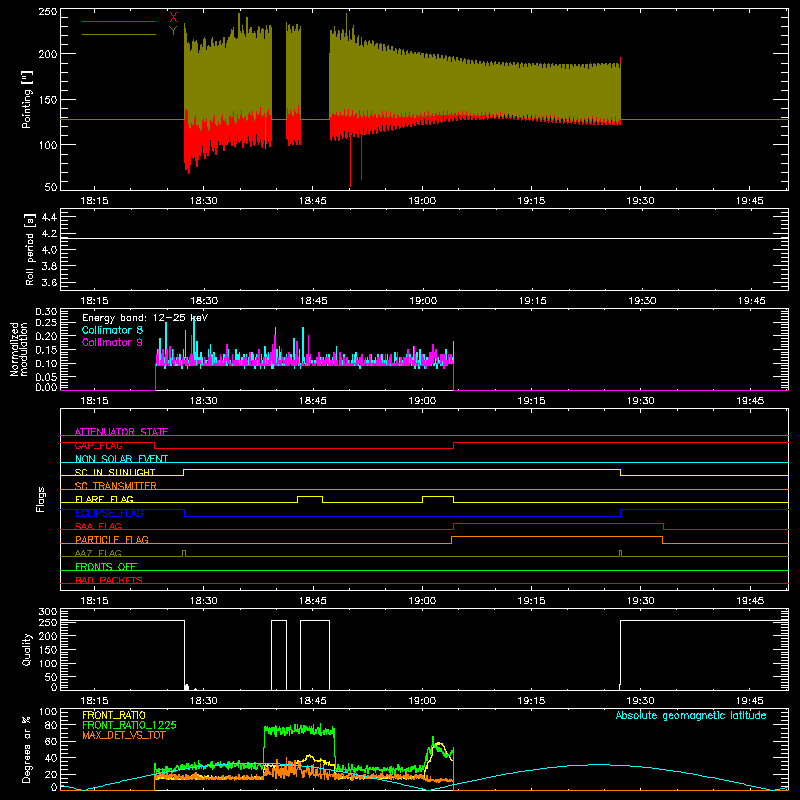The height and width of the screenshot is (800, 800).
Task: Click the green FRONT_RATIO_1225 legend entry
Action: click(x=130, y=725)
